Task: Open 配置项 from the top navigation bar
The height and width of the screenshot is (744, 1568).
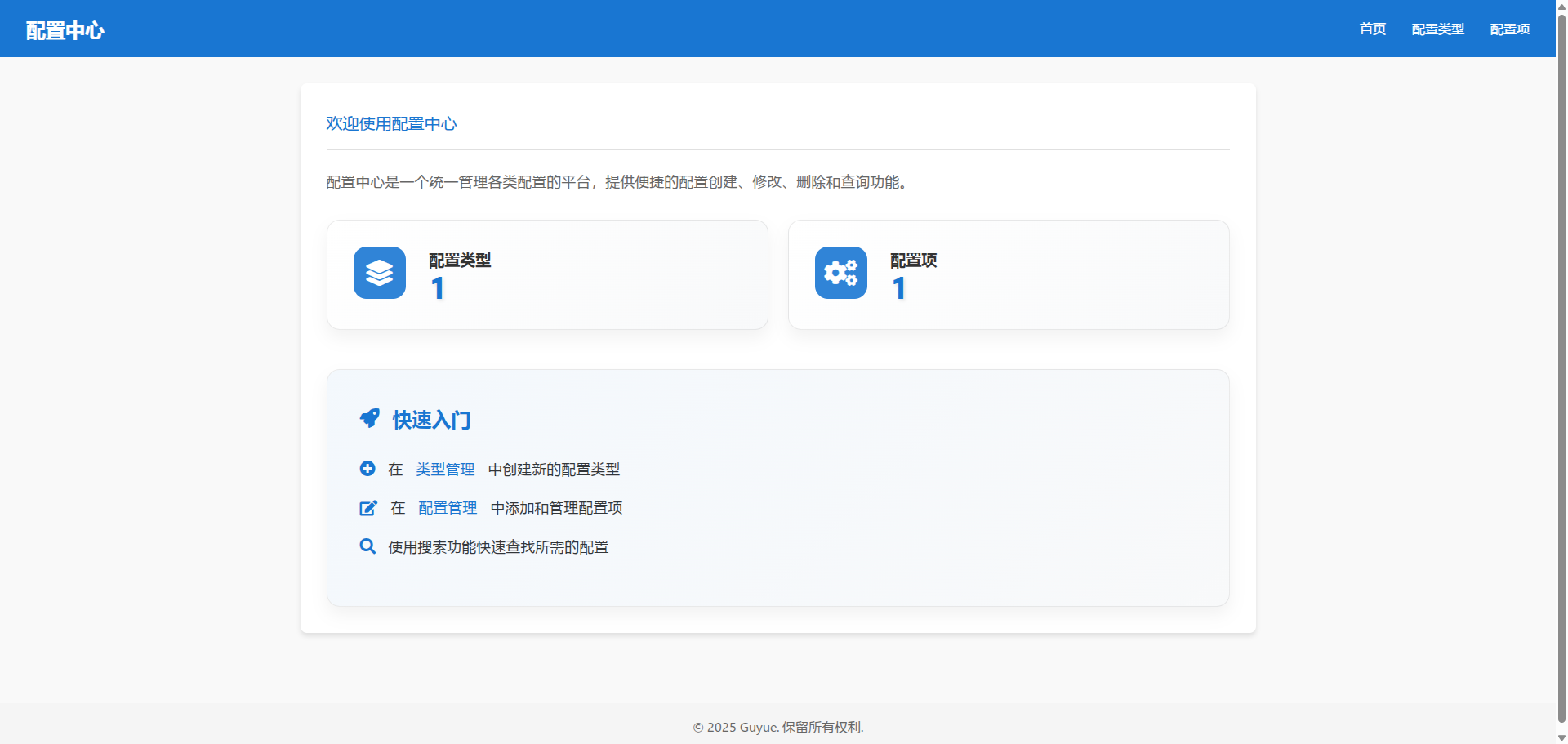Action: tap(1509, 29)
